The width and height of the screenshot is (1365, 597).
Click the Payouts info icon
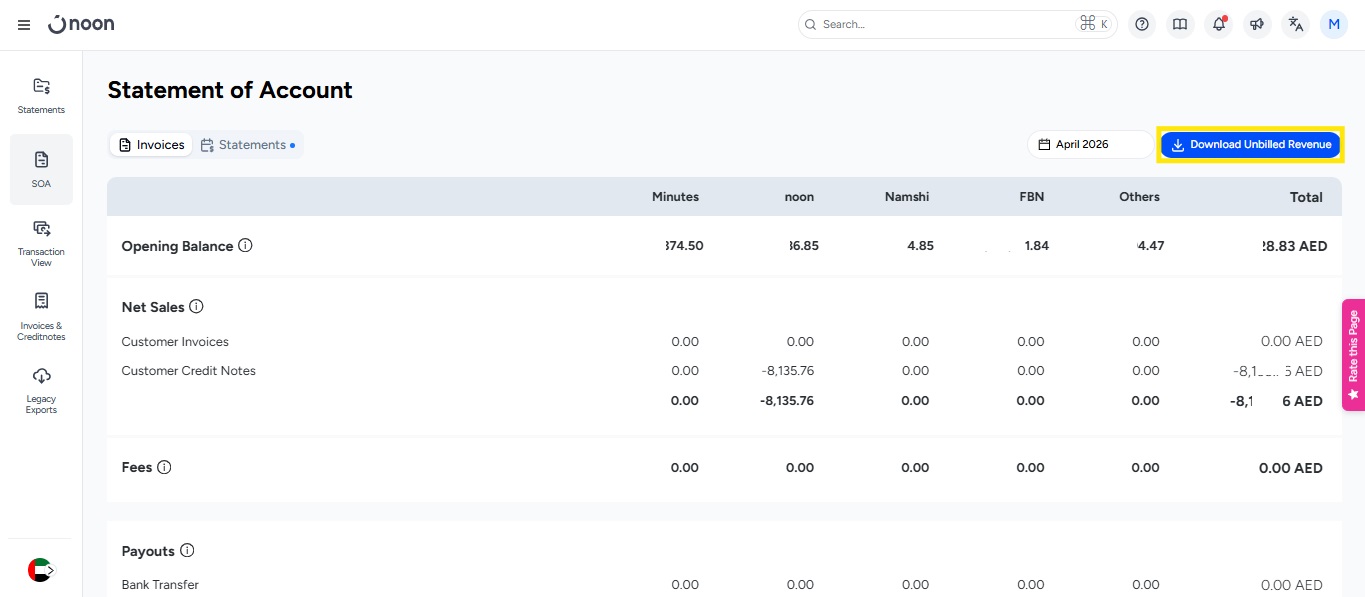click(187, 551)
